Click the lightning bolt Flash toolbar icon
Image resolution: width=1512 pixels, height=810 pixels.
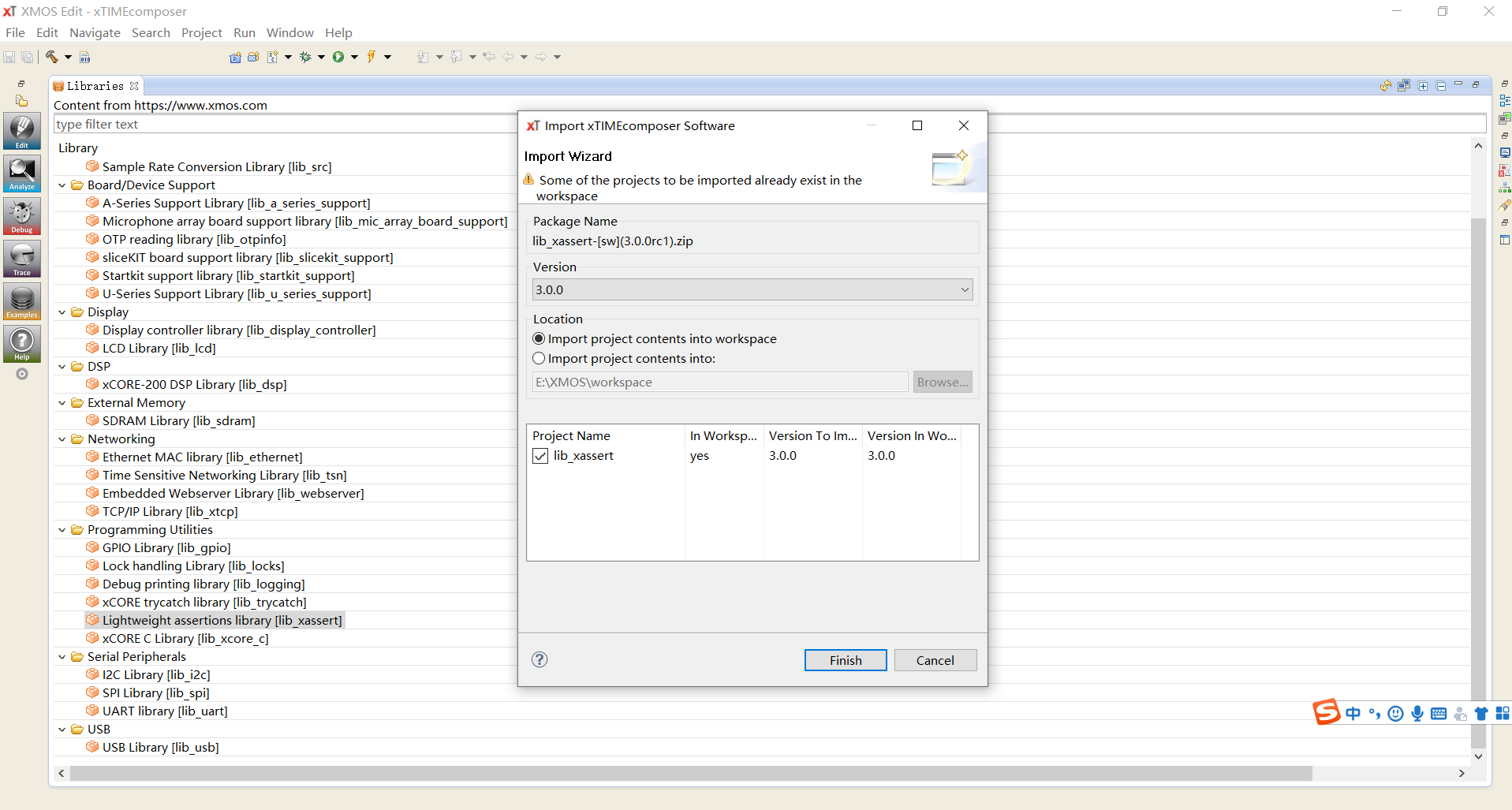click(x=371, y=57)
